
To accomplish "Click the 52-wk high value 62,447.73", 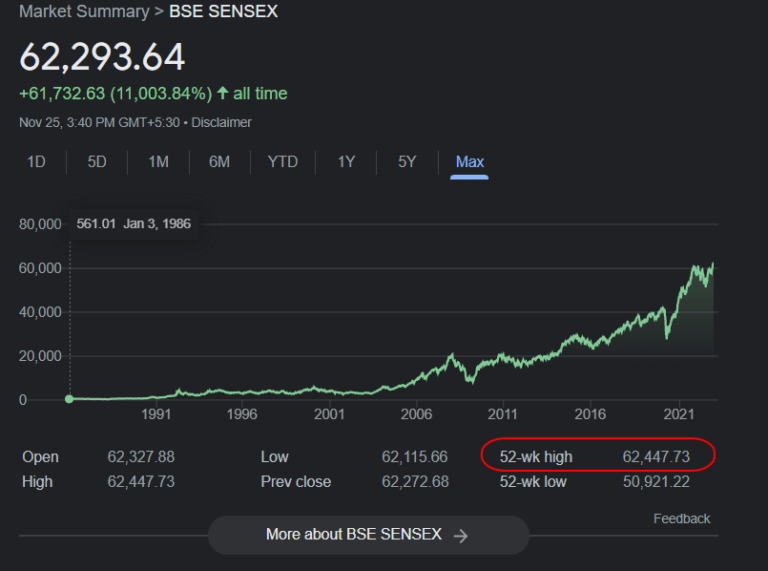I will click(656, 457).
